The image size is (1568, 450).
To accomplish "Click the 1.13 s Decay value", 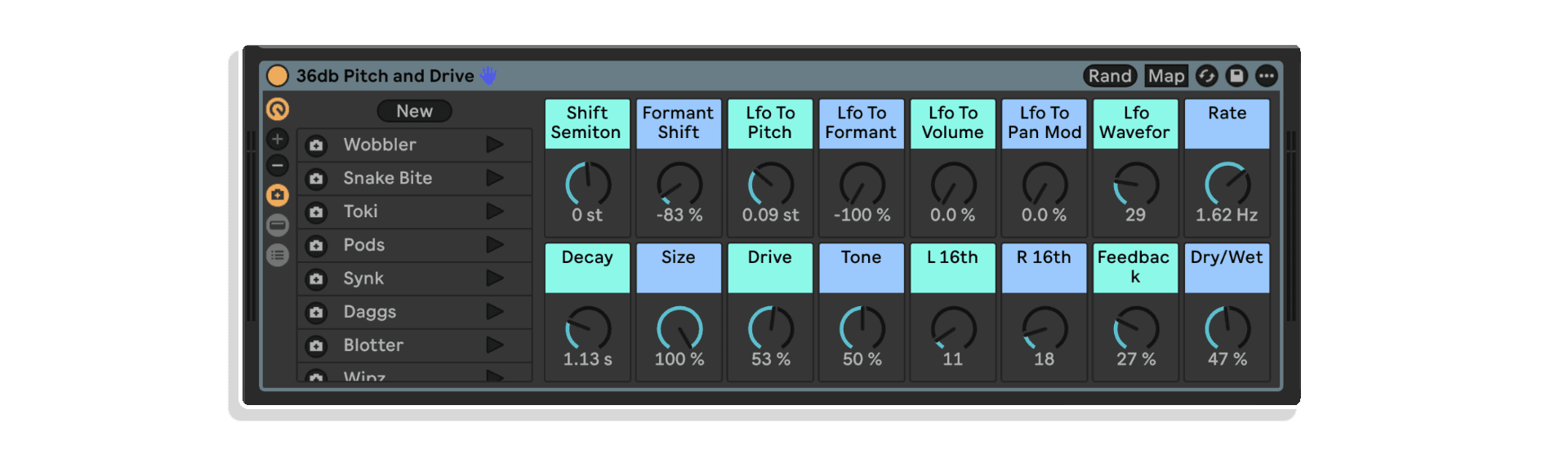I will click(x=587, y=359).
